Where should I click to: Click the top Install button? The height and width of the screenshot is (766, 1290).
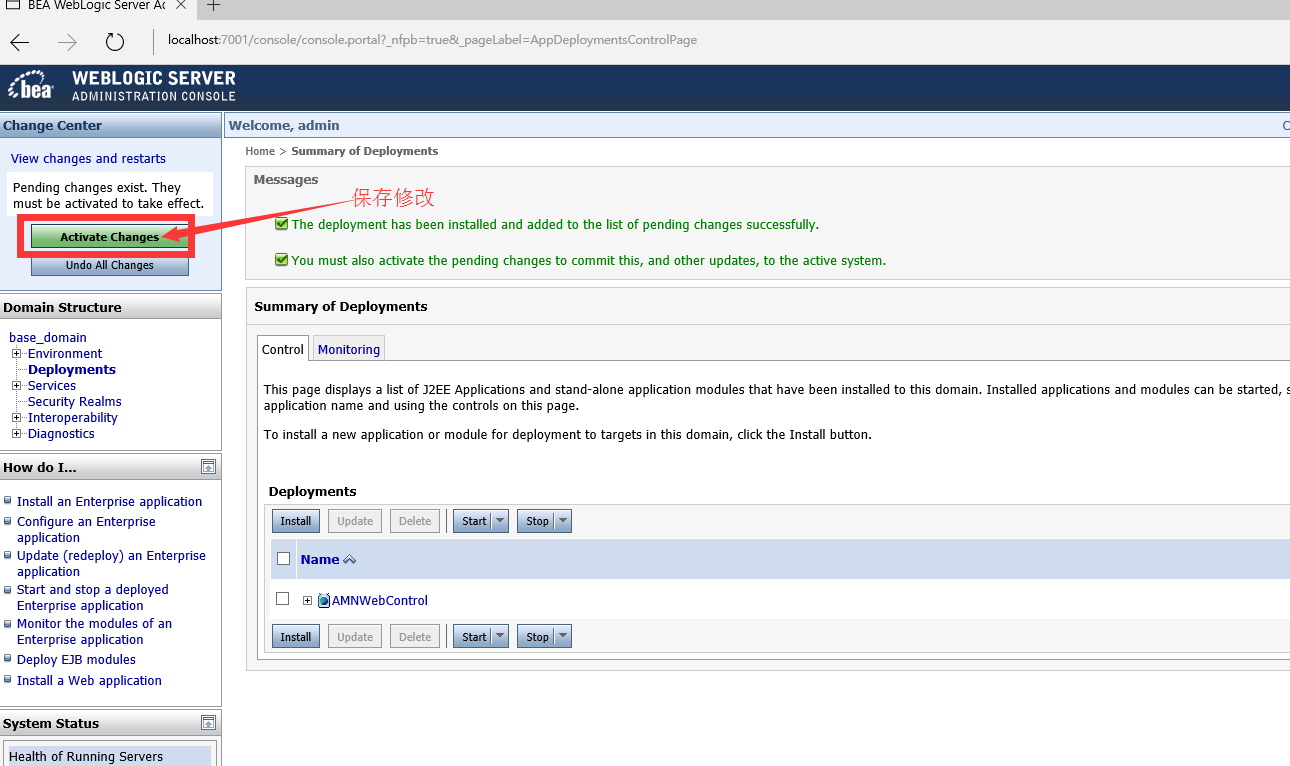click(x=296, y=521)
